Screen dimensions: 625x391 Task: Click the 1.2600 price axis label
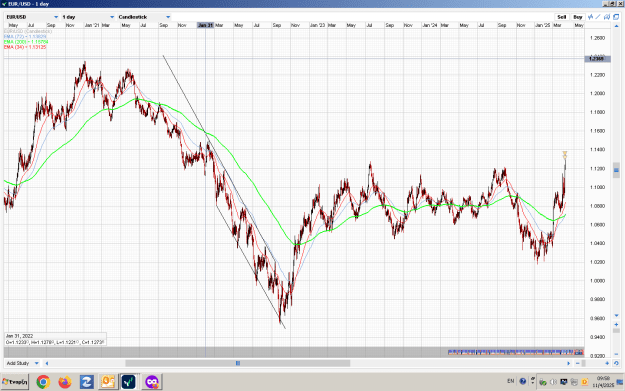[597, 38]
